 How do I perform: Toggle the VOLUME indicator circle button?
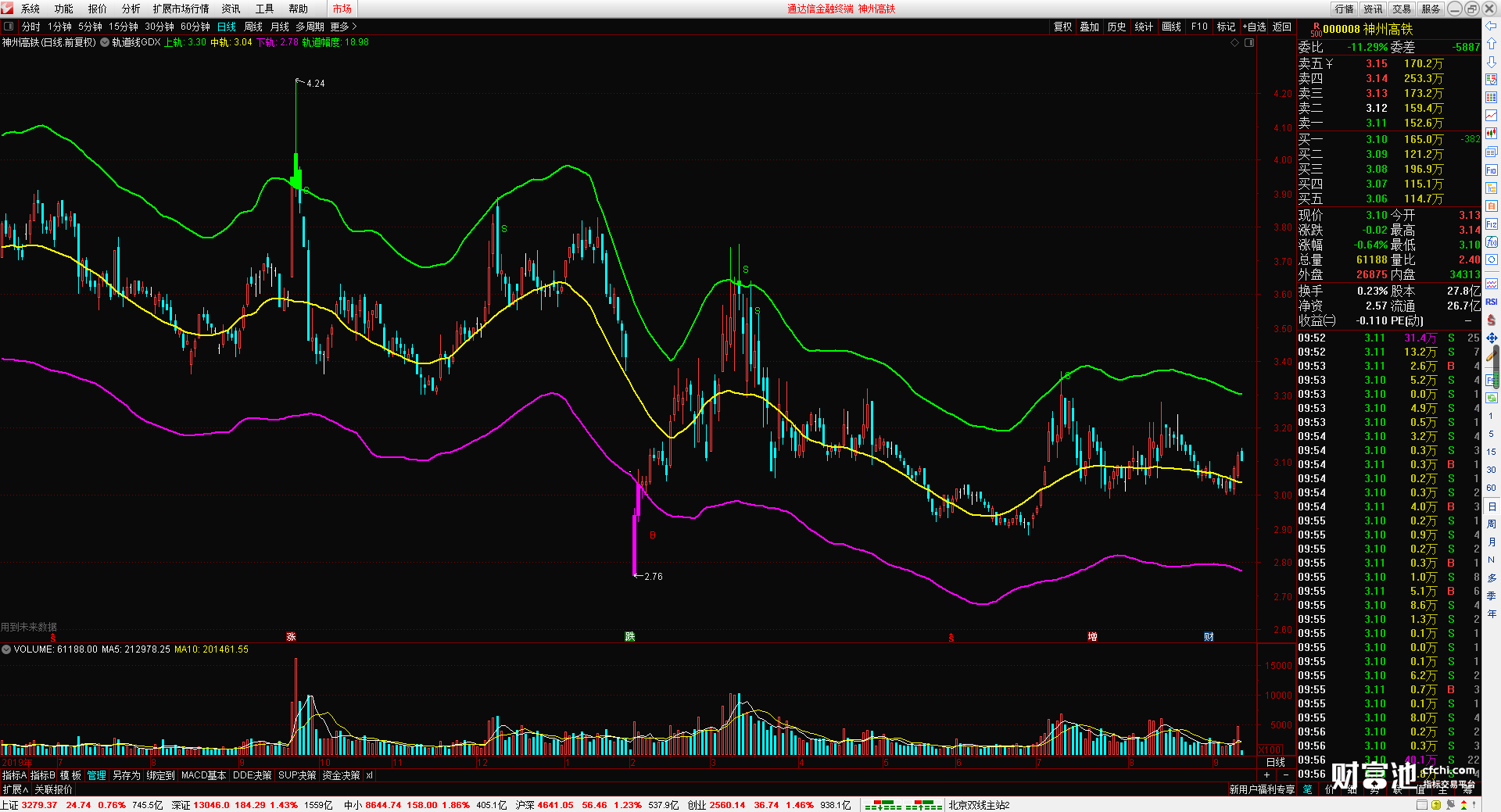point(6,649)
